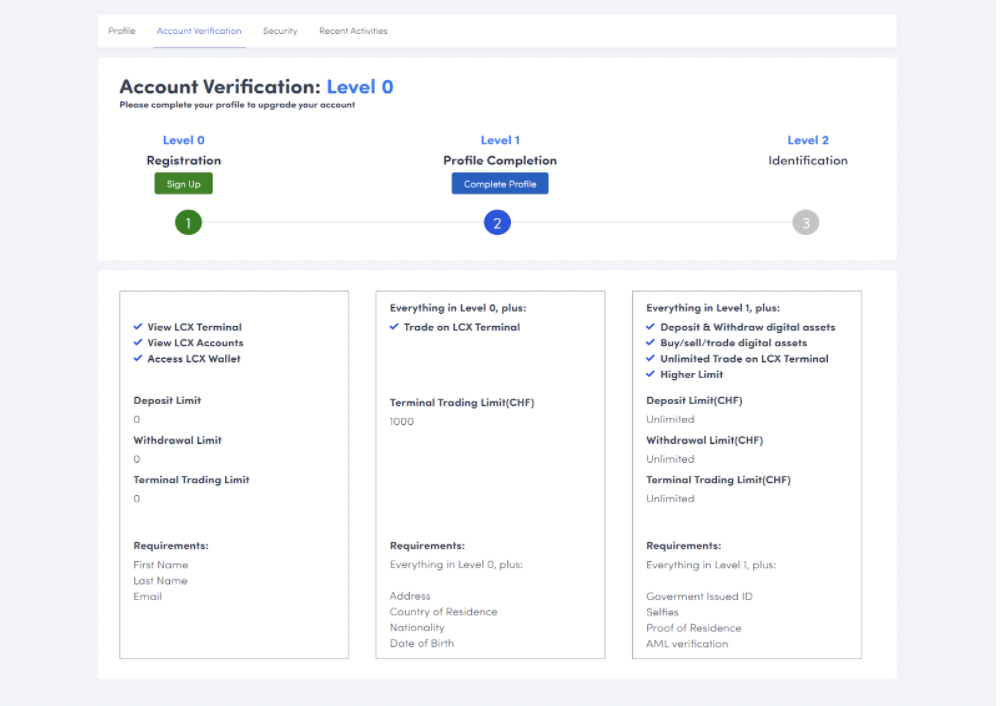
Task: Click checkmark beside View LCX Accounts
Action: [x=138, y=343]
